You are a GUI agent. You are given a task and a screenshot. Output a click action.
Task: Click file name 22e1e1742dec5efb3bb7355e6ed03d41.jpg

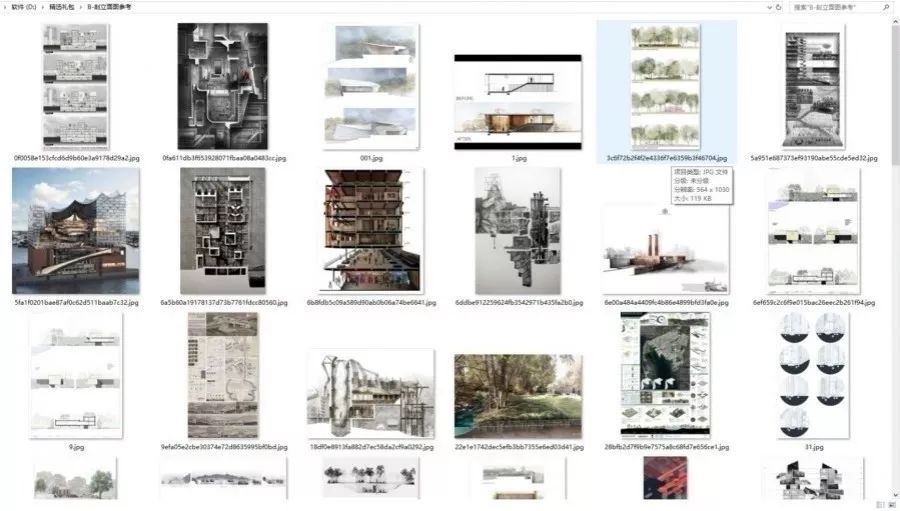coord(519,447)
